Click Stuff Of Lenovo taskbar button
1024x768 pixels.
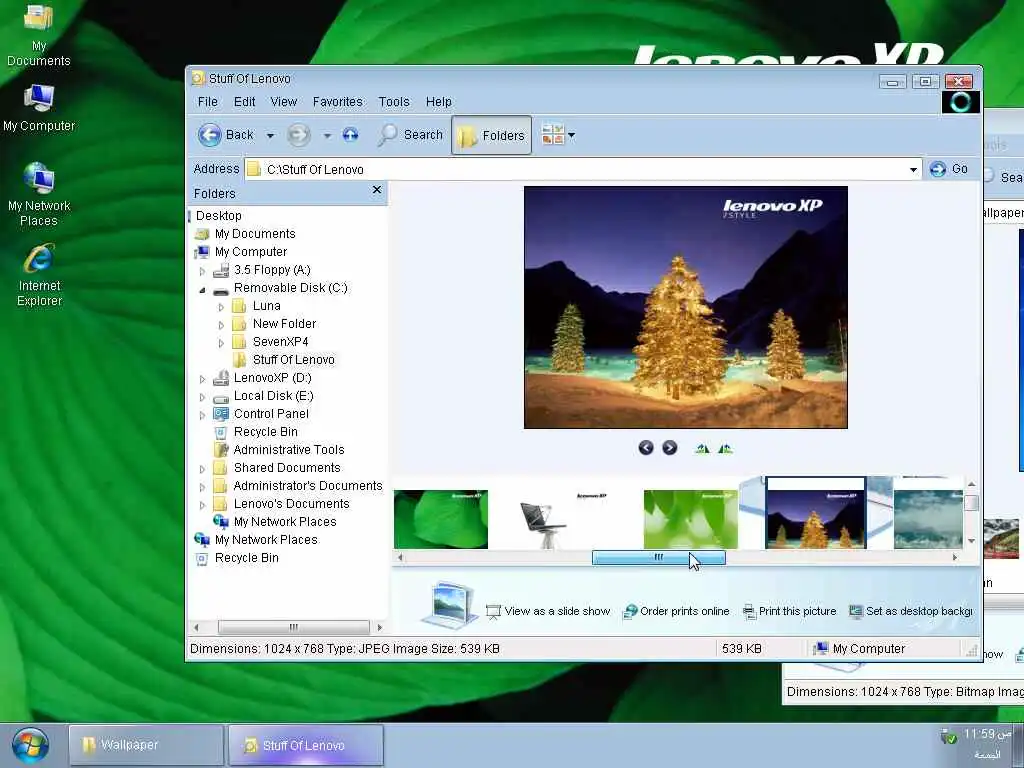[306, 745]
